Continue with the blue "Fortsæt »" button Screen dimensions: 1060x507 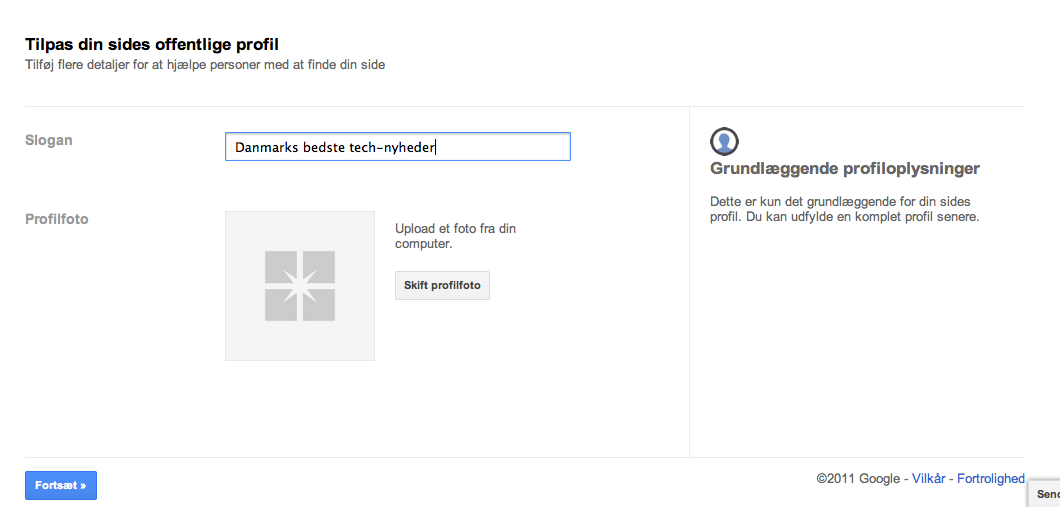[x=61, y=485]
